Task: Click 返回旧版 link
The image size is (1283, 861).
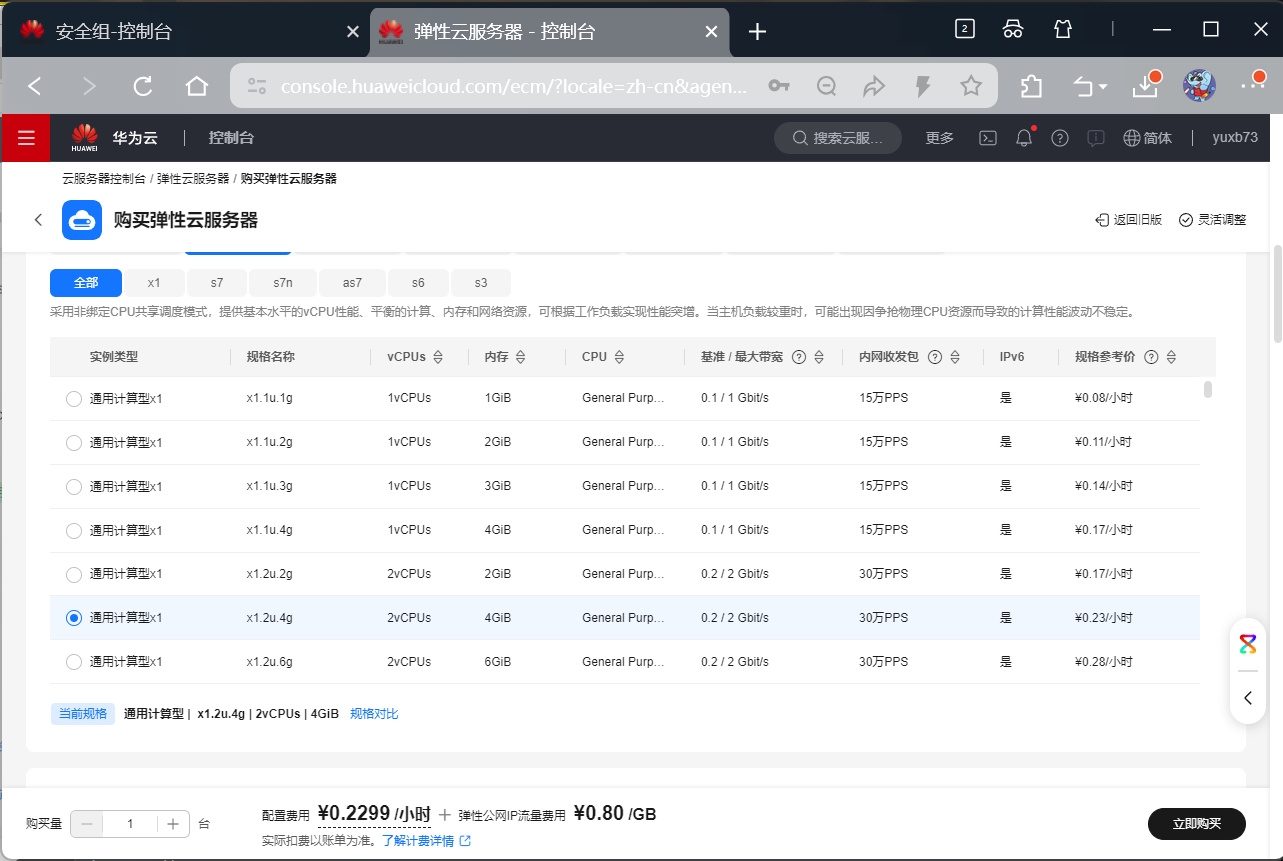Action: coord(1129,220)
